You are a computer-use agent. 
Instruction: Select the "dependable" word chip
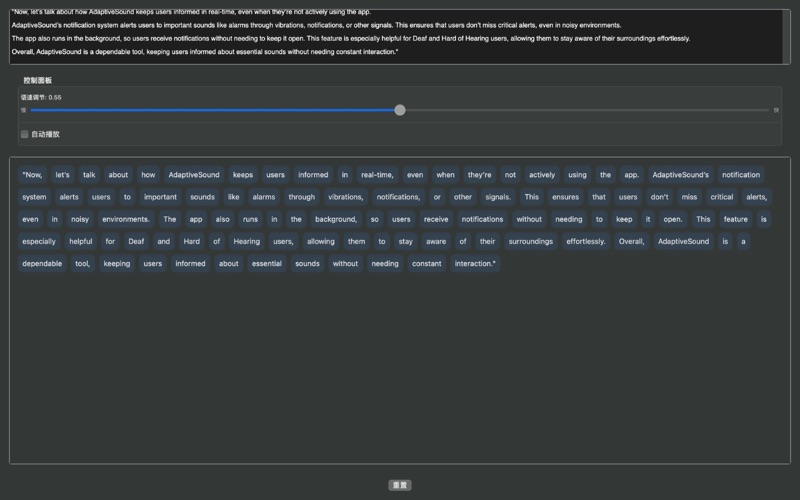coord(42,264)
